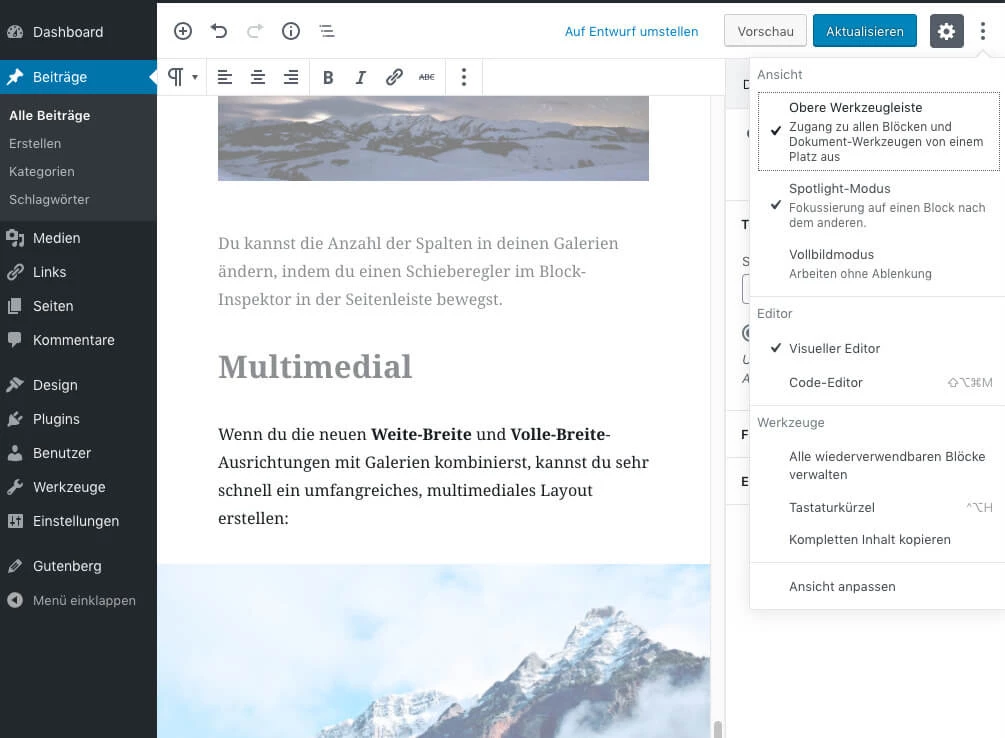
Task: Click Auf Entwurf umstellen link
Action: pyautogui.click(x=631, y=31)
